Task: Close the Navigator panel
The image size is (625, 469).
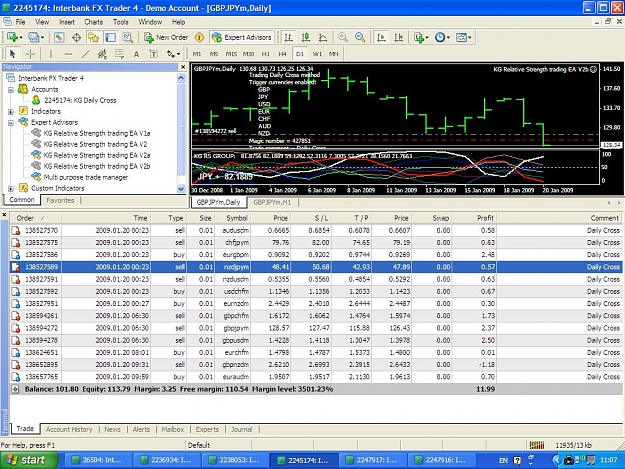Action: (183, 67)
